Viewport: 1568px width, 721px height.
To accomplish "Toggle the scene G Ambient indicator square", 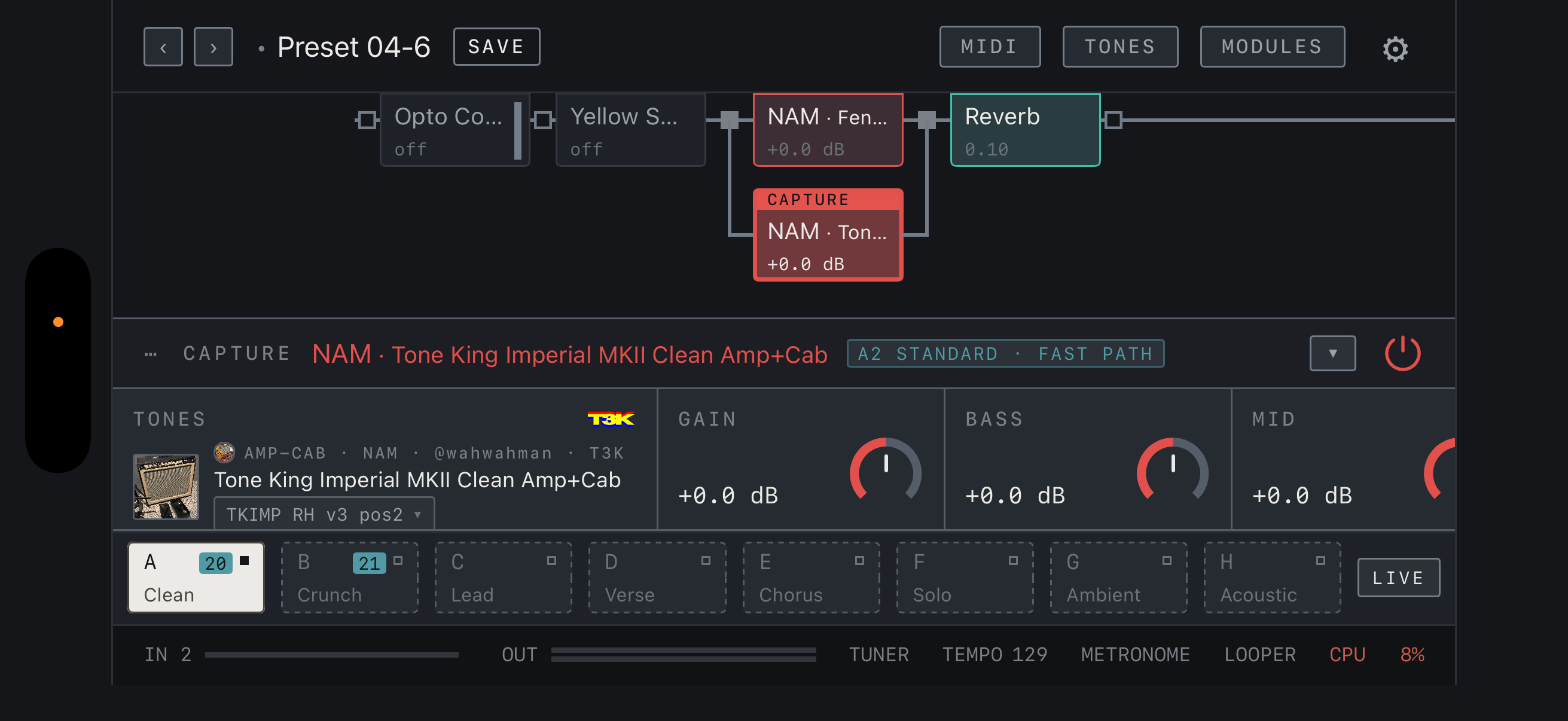I will 1166,560.
